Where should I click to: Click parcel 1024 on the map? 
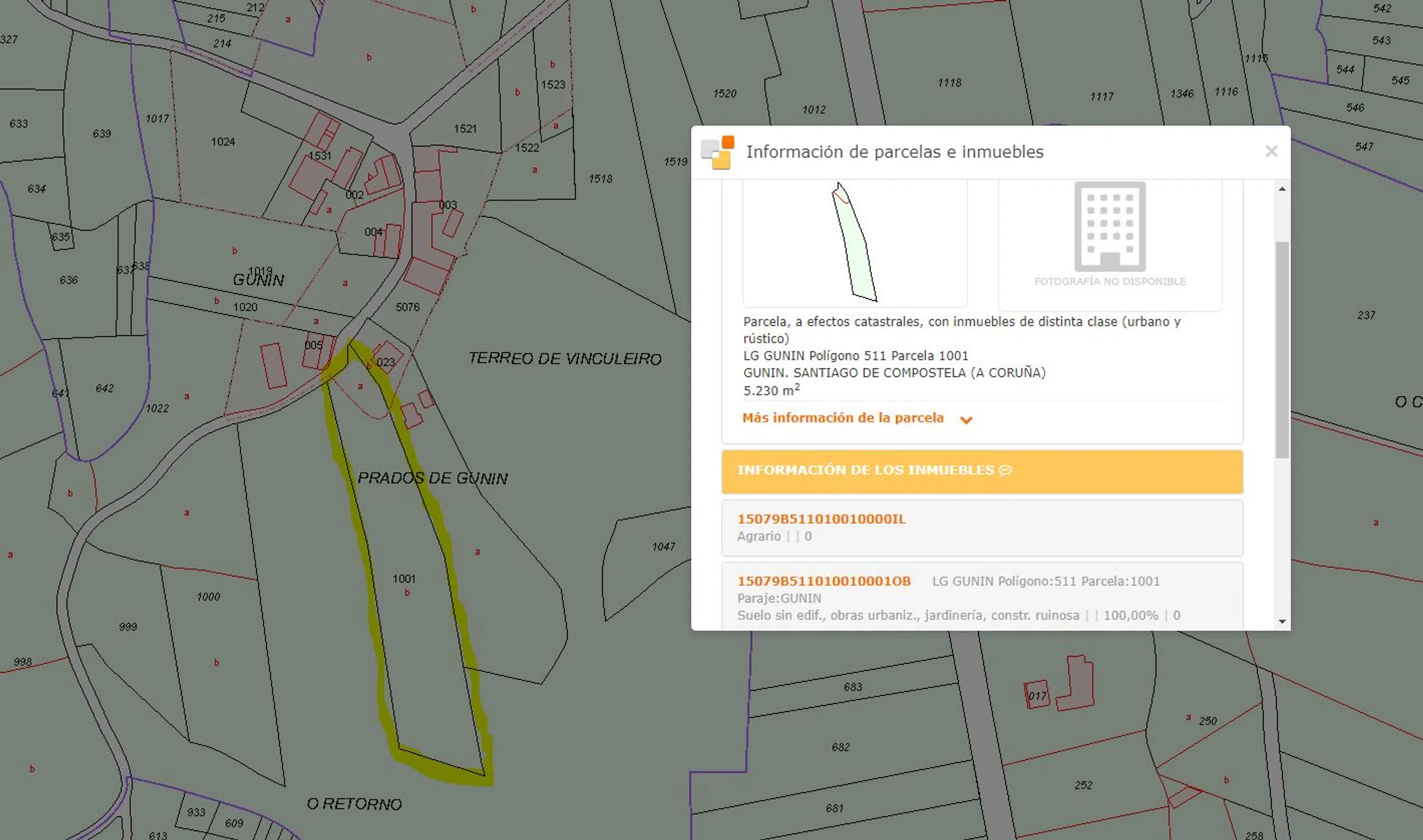(222, 142)
